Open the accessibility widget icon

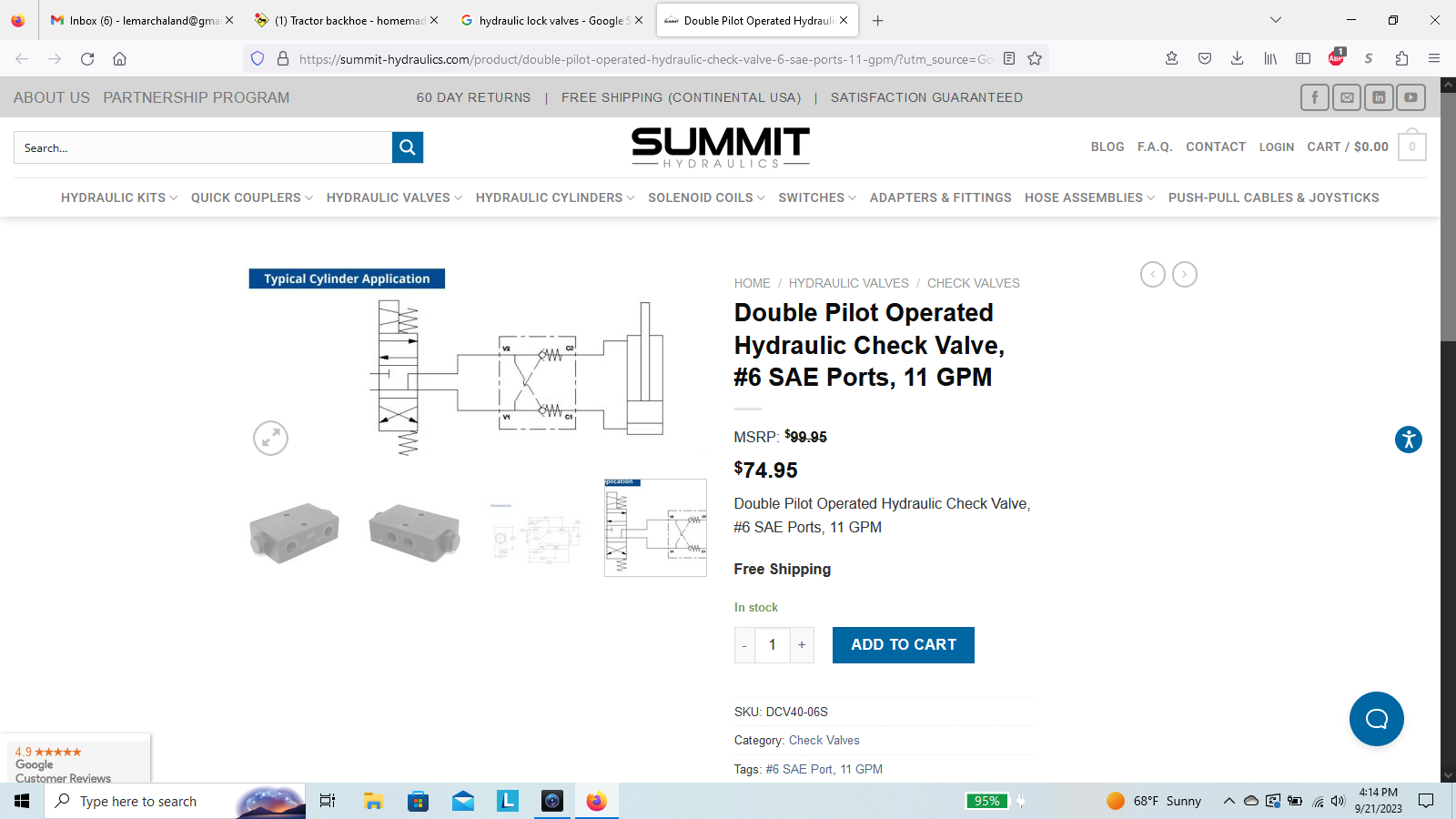[x=1408, y=440]
